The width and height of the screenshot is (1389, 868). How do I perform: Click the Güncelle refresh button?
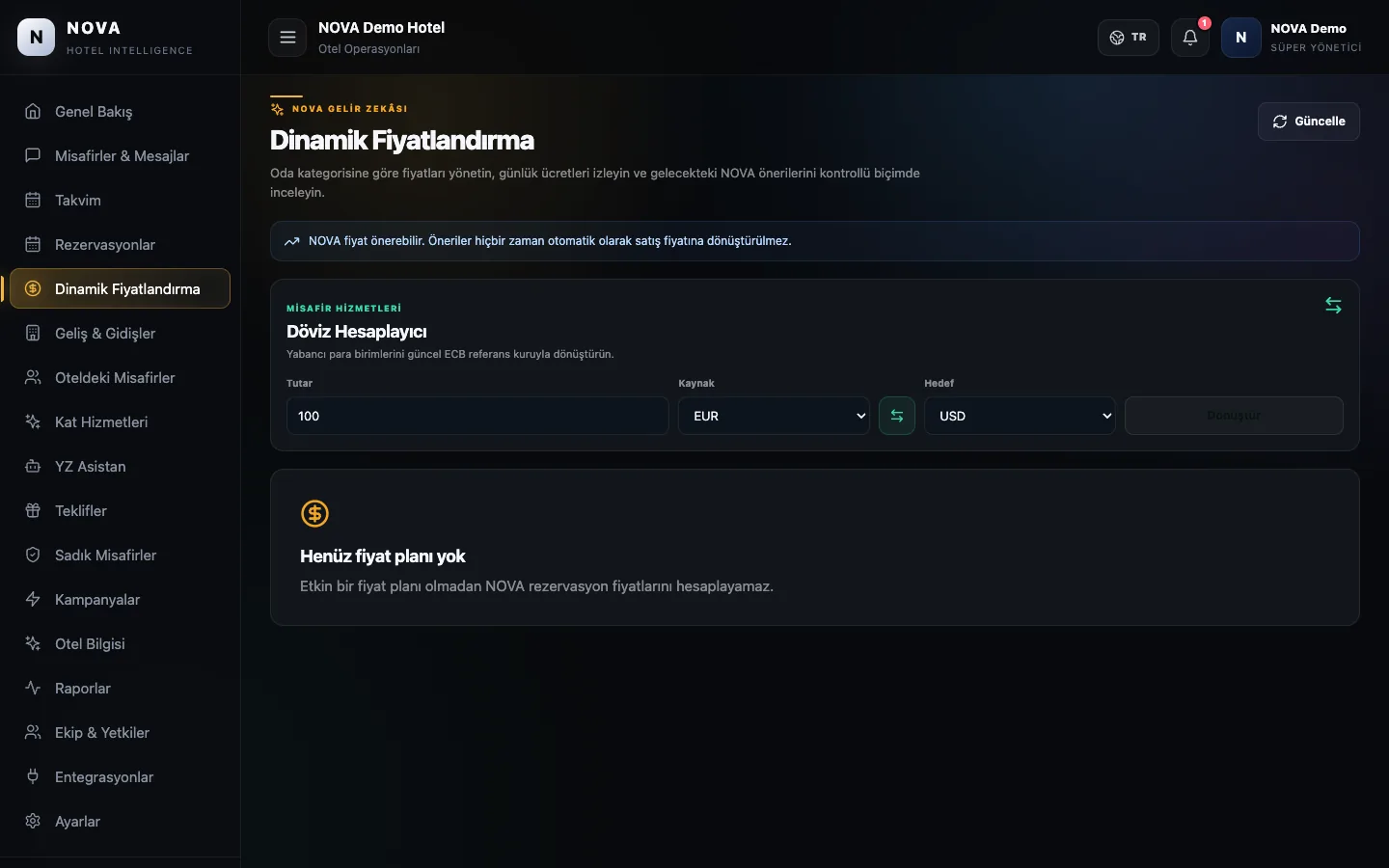tap(1309, 122)
